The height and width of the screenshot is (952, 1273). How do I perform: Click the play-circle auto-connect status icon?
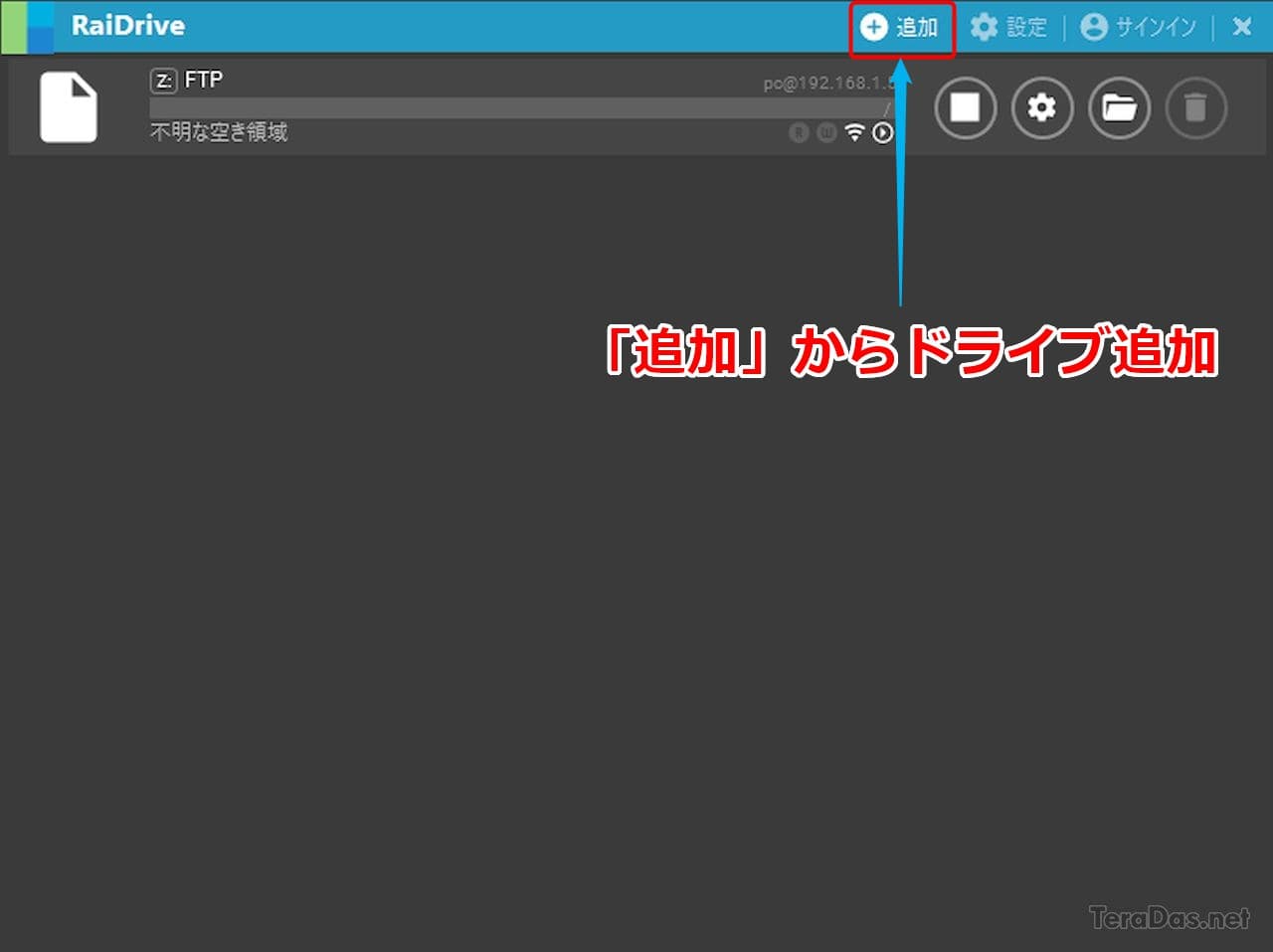click(882, 132)
